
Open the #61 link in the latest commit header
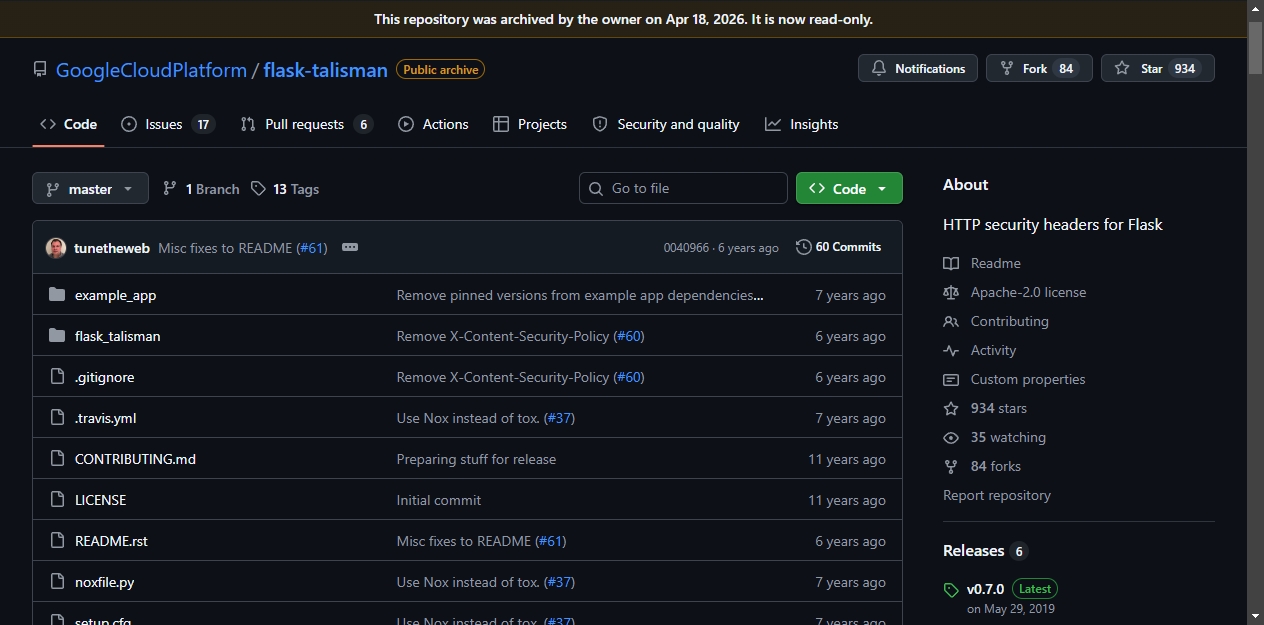(312, 248)
